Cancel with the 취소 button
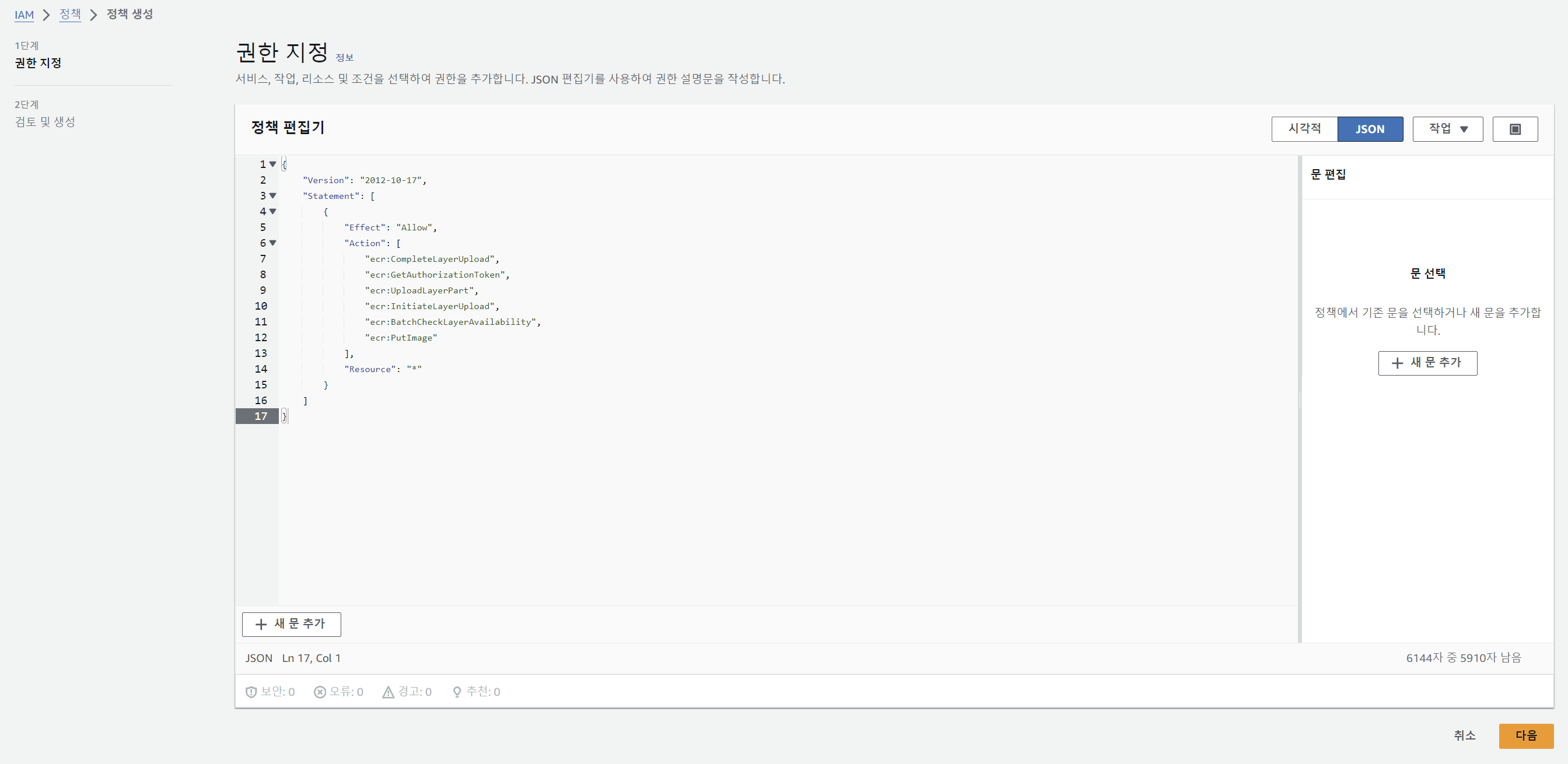This screenshot has height=764, width=1568. 1465,735
